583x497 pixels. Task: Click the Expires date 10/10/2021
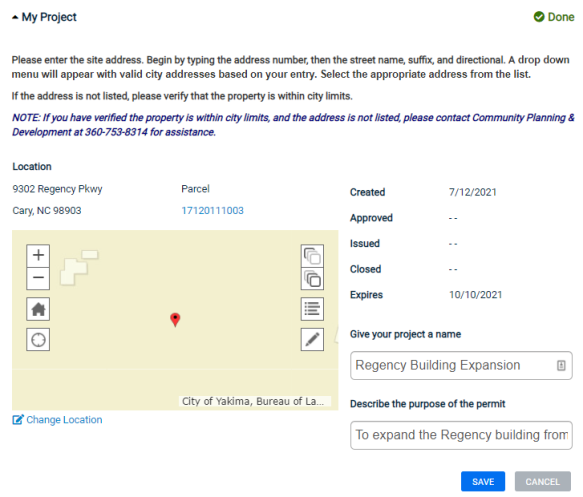coord(476,295)
